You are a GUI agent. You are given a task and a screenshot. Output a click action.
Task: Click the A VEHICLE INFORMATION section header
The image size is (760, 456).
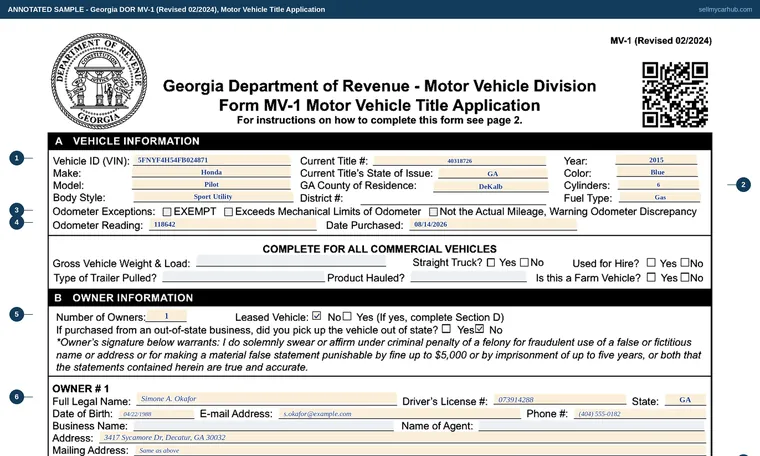pos(380,141)
